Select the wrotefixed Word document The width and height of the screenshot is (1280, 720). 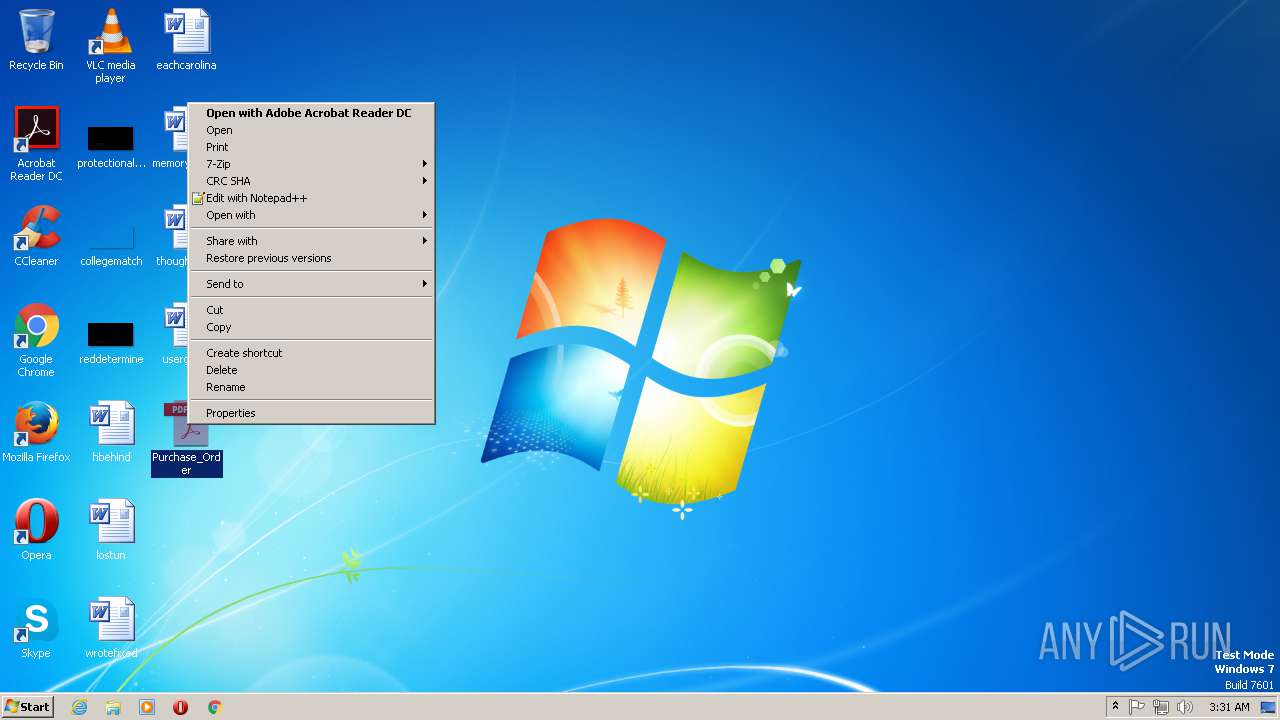coord(111,628)
